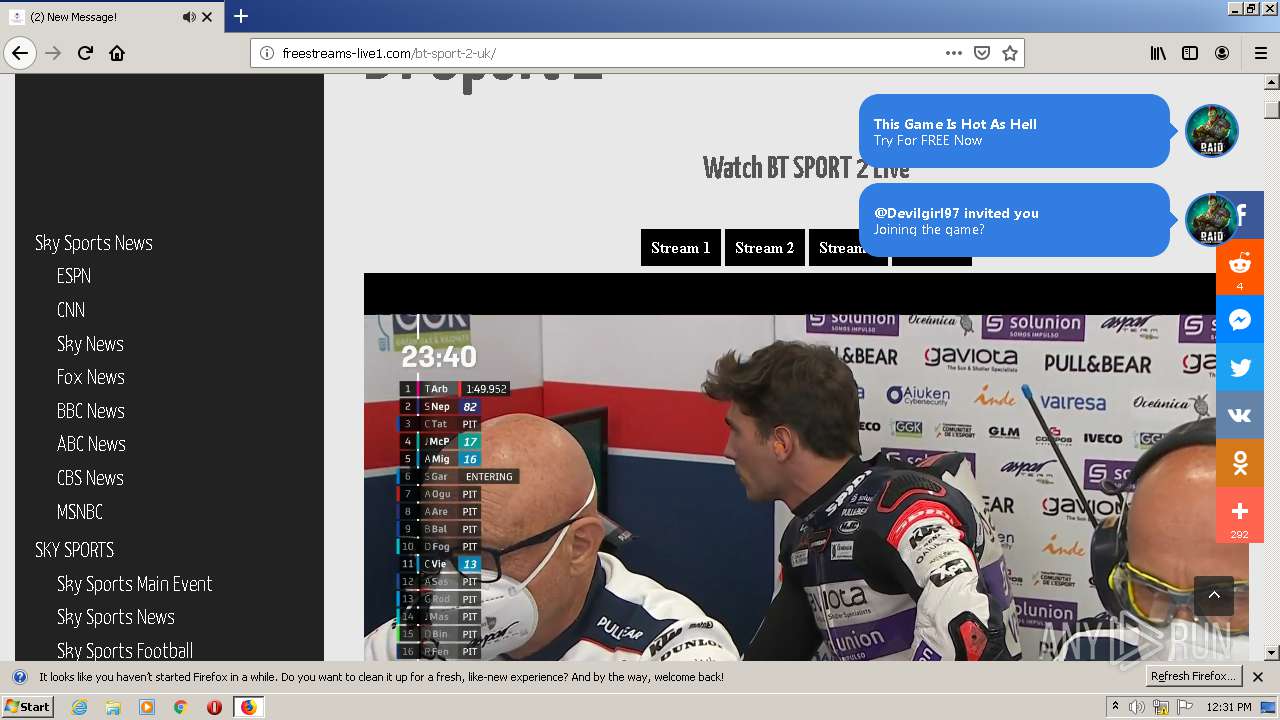Screen dimensions: 1280x720
Task: Open the Firefox hamburger menu
Action: [x=1260, y=53]
